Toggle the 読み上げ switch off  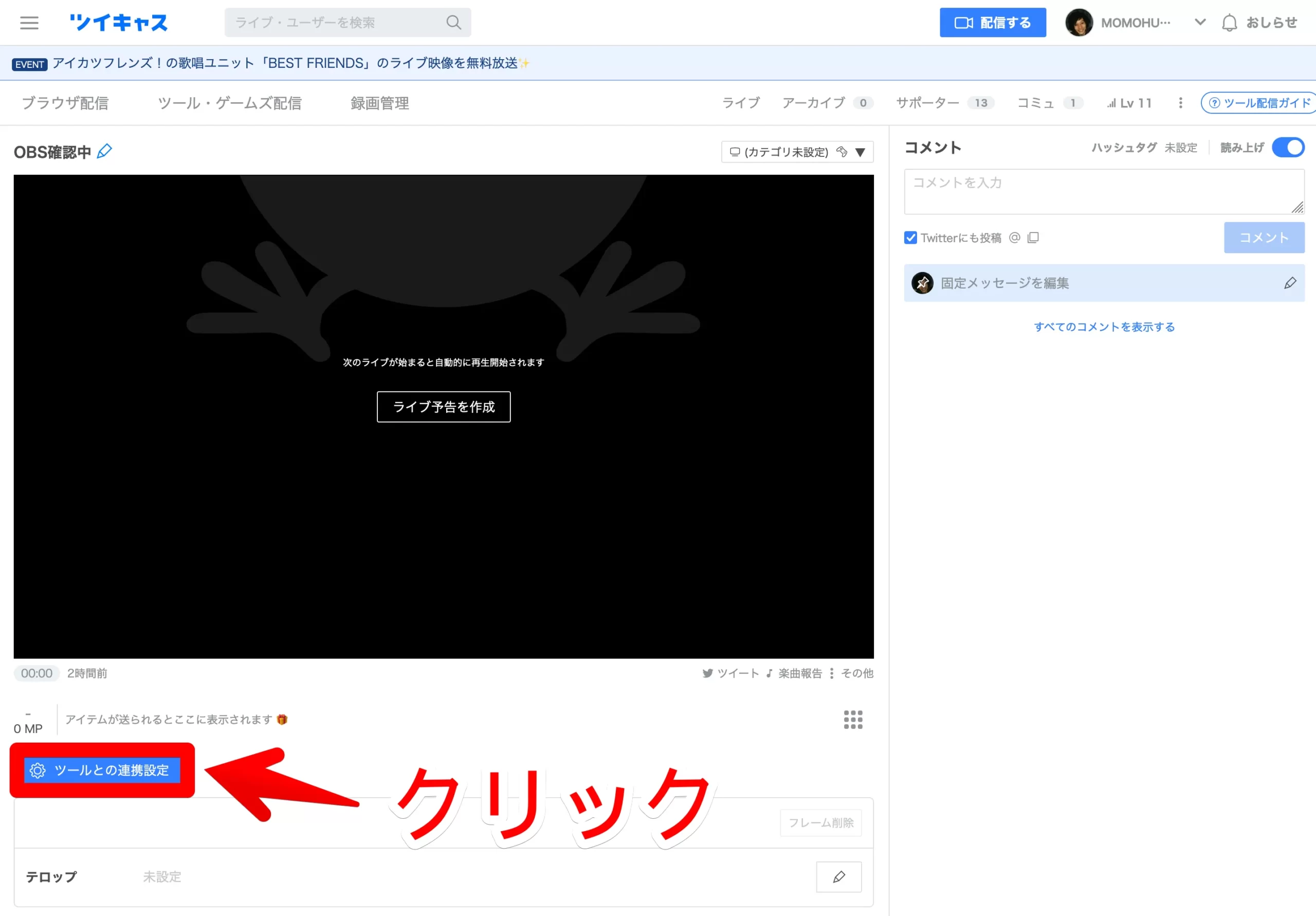pyautogui.click(x=1288, y=148)
